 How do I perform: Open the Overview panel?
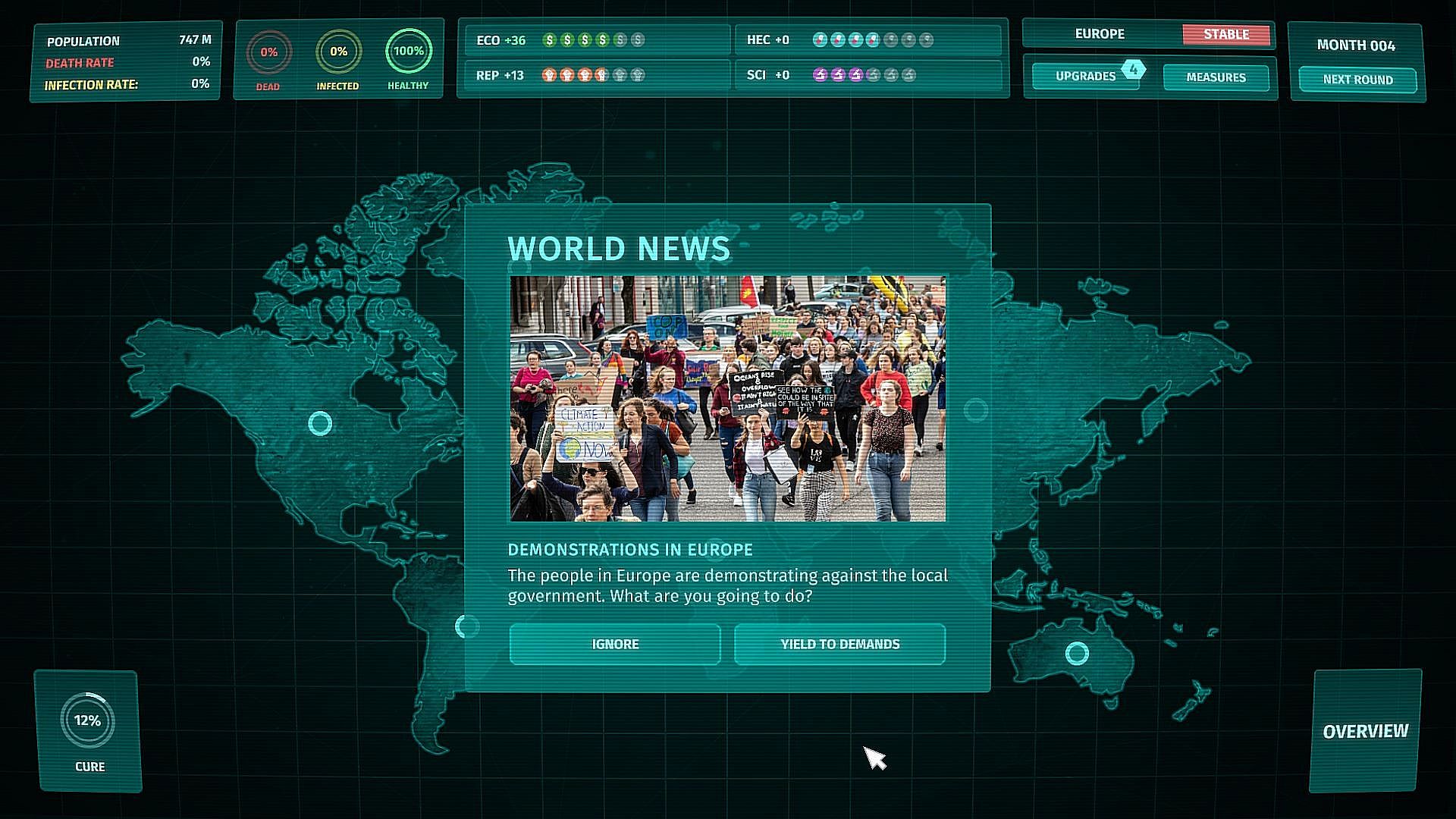[1365, 731]
